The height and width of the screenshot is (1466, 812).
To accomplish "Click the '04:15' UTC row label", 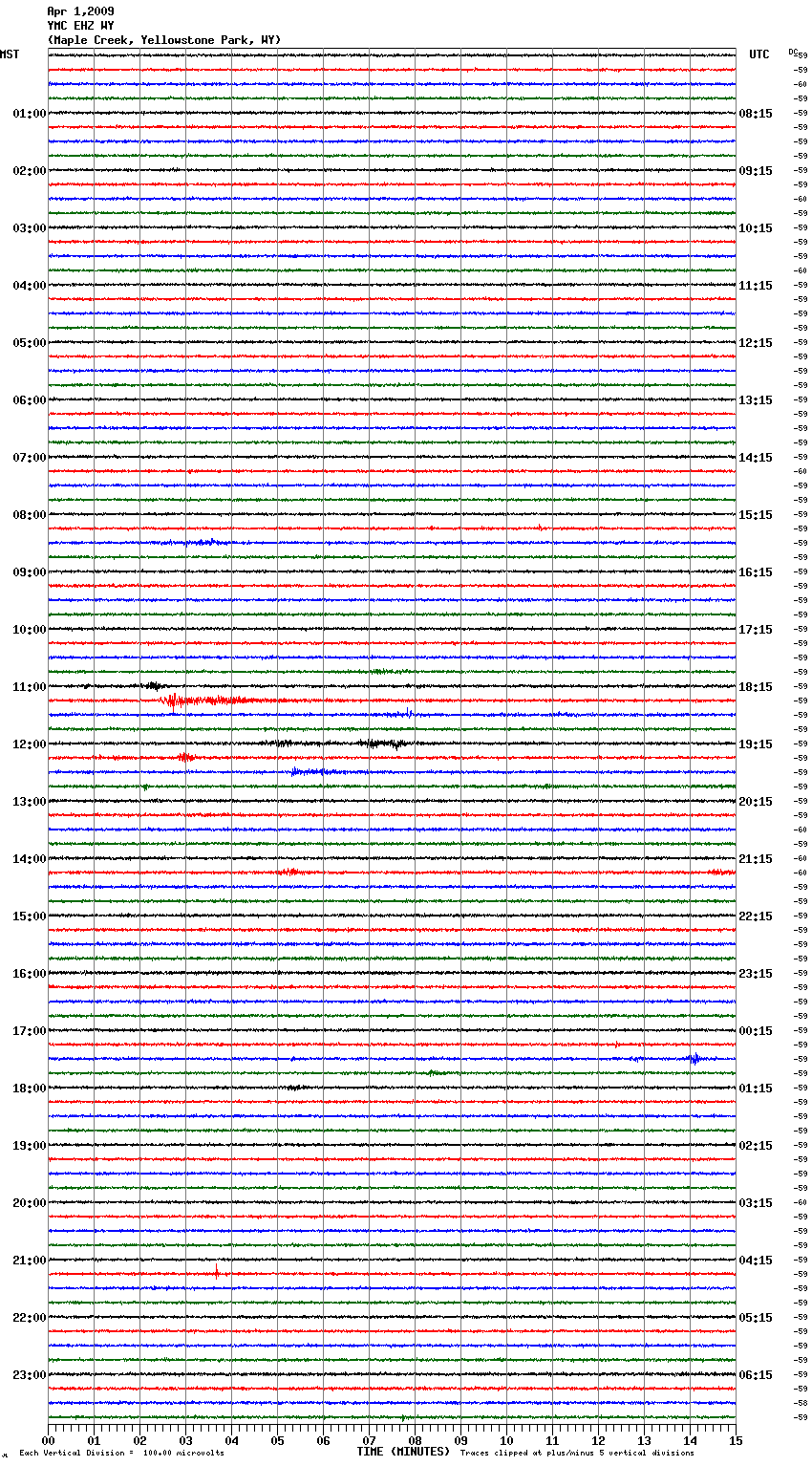I will point(756,1261).
